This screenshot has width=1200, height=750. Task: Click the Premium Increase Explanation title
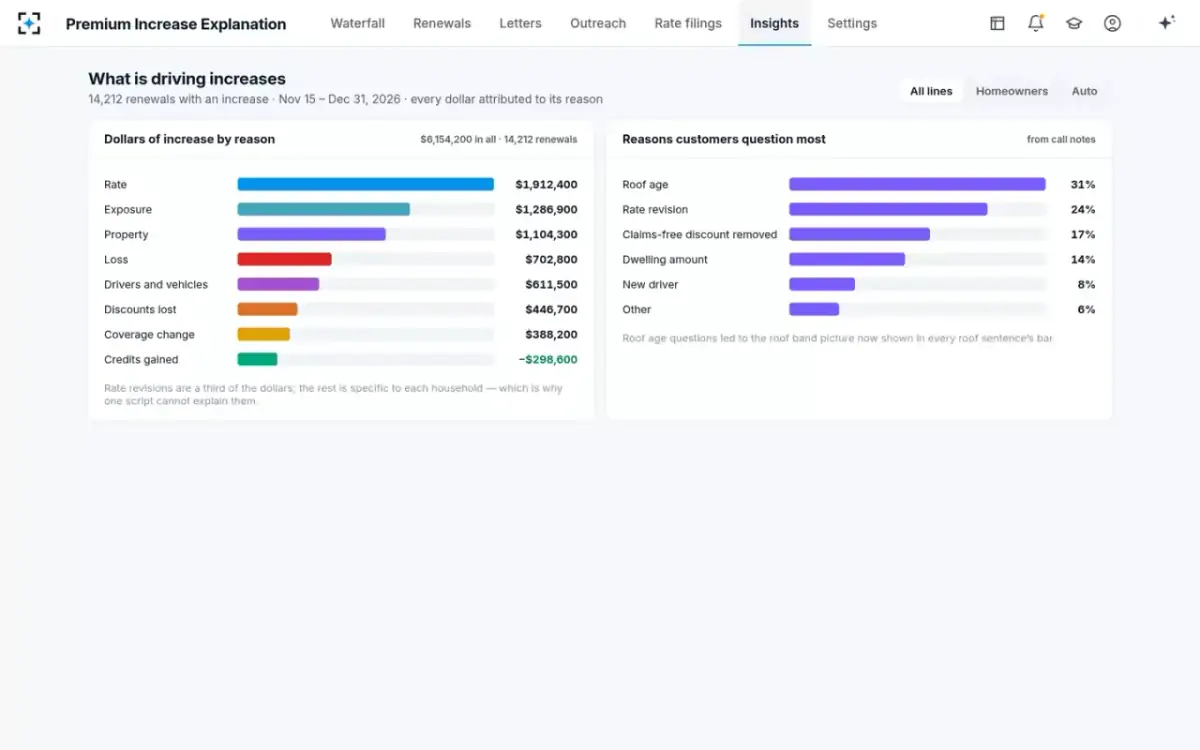pyautogui.click(x=176, y=24)
